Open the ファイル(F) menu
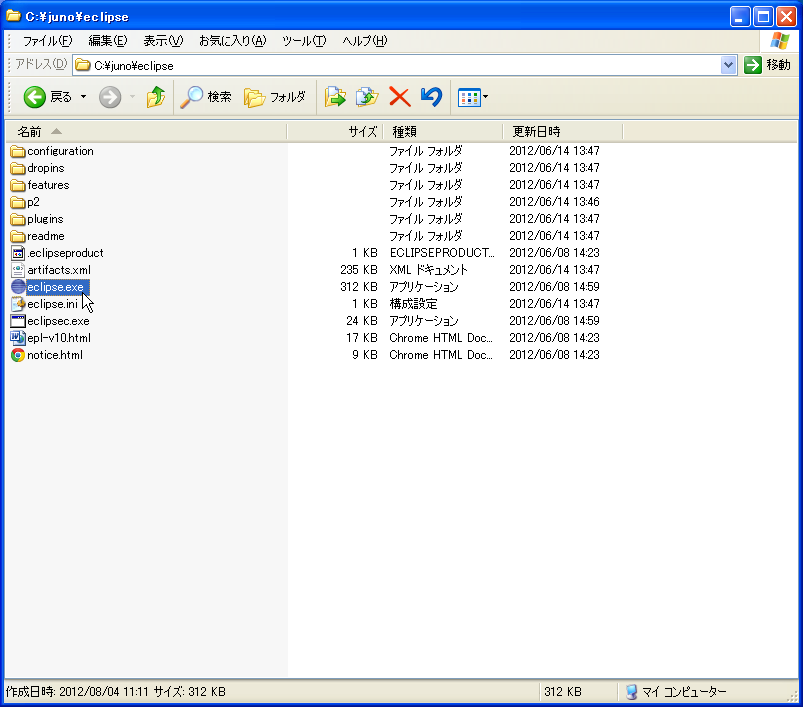This screenshot has width=803, height=707. (47, 41)
